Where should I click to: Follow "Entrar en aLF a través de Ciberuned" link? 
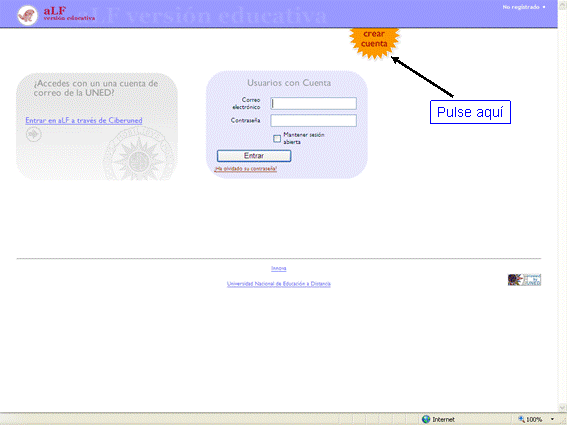tap(84, 120)
